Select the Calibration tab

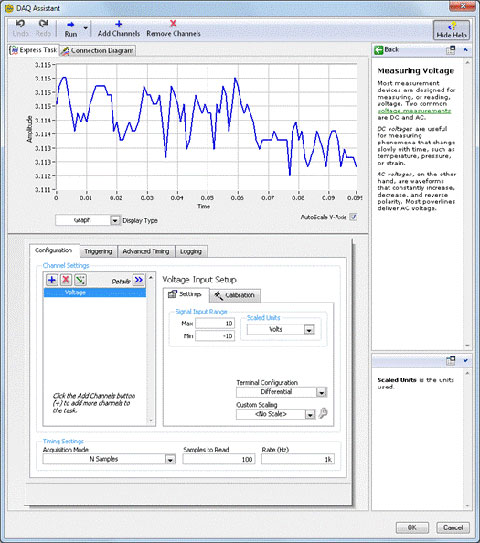(235, 295)
